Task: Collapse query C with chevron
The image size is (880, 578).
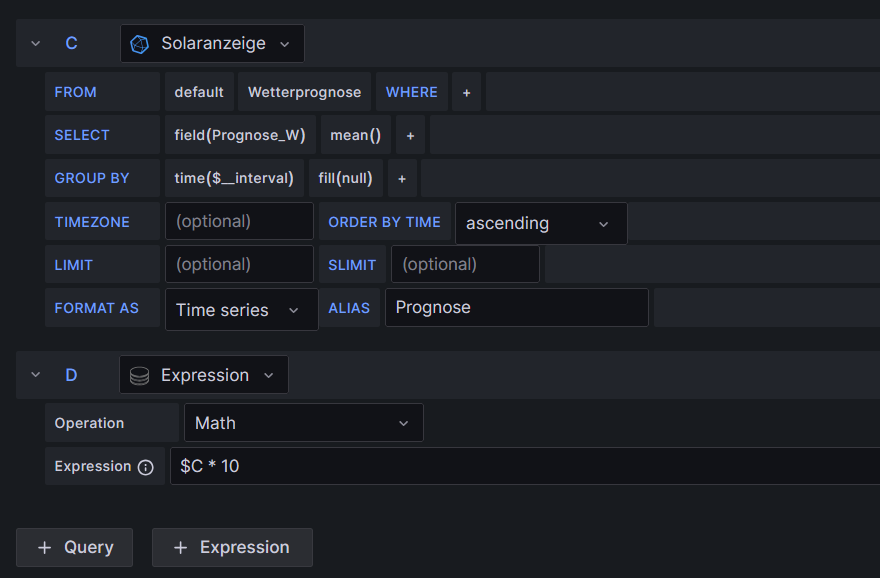Action: (36, 44)
